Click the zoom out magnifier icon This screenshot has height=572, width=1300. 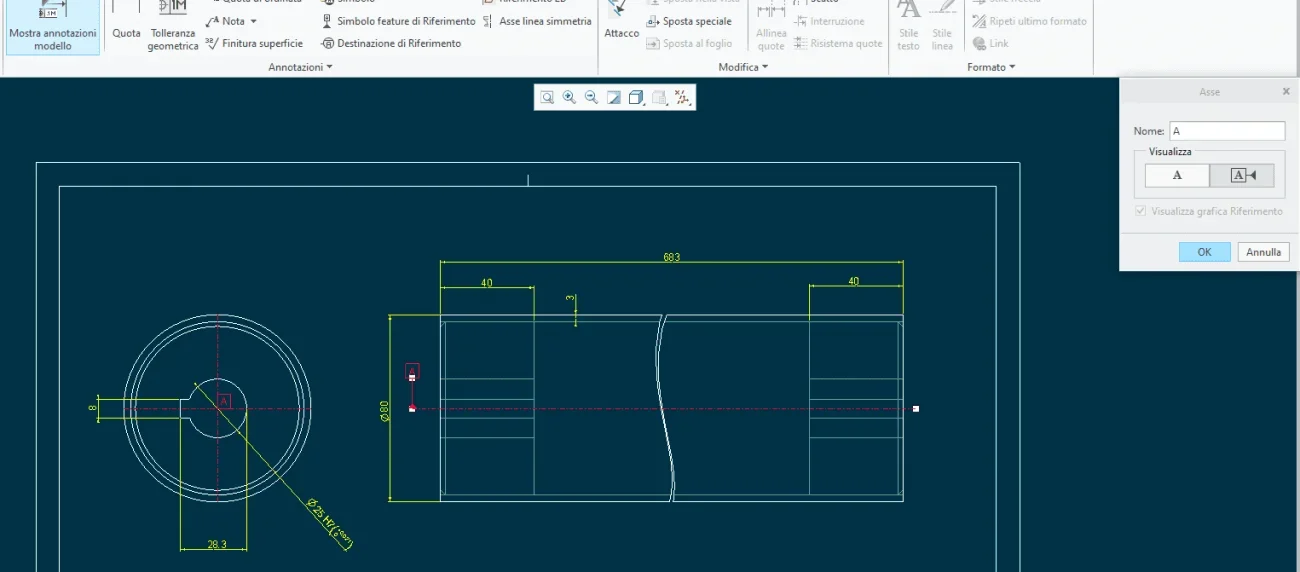(x=591, y=97)
